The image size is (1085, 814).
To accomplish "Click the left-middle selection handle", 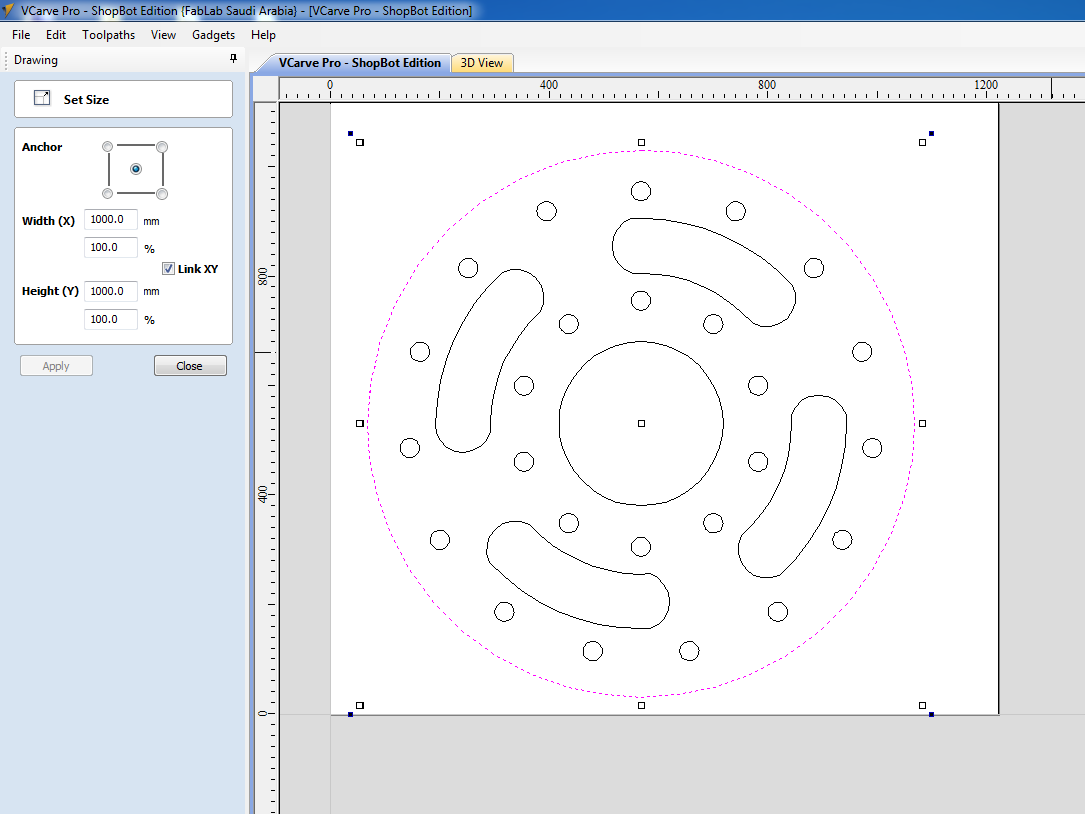I will [360, 424].
